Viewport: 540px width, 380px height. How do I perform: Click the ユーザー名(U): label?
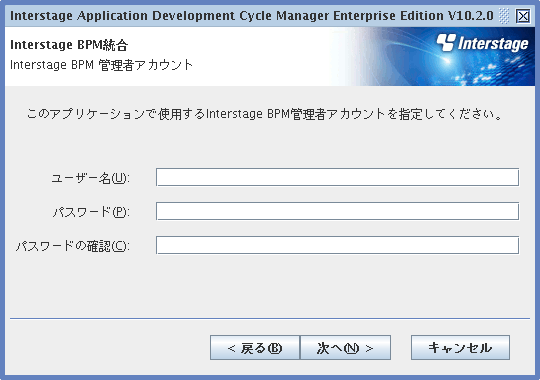91,178
